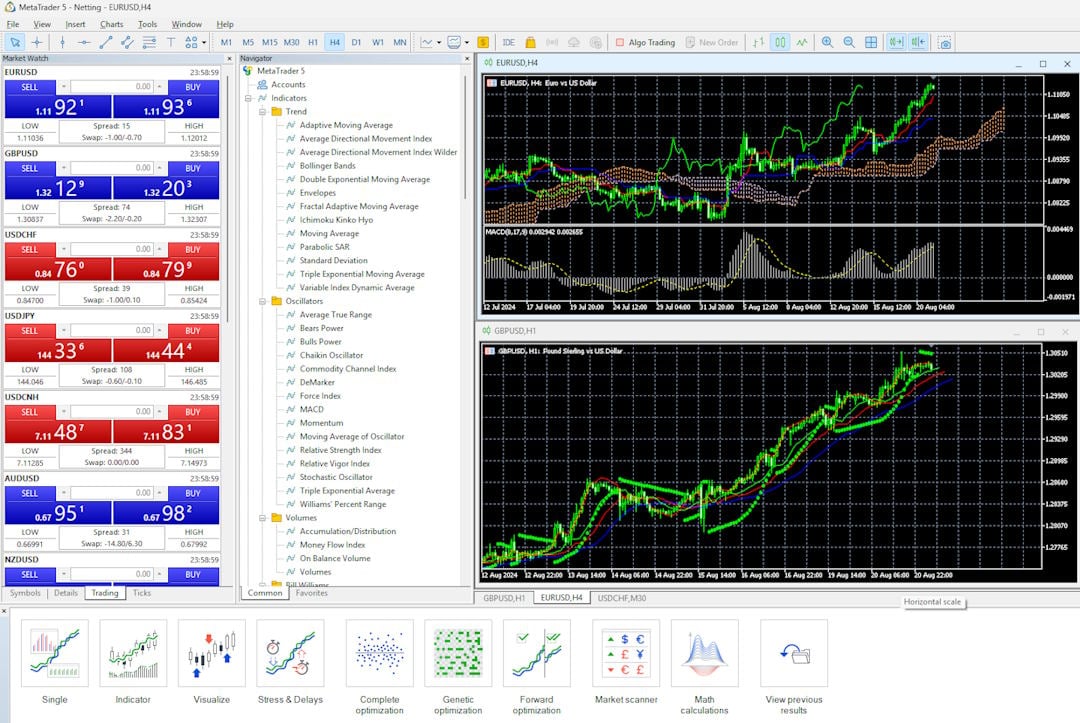Screen dimensions: 1080x723
Task: Switch chart to candlestick type
Action: 780,42
